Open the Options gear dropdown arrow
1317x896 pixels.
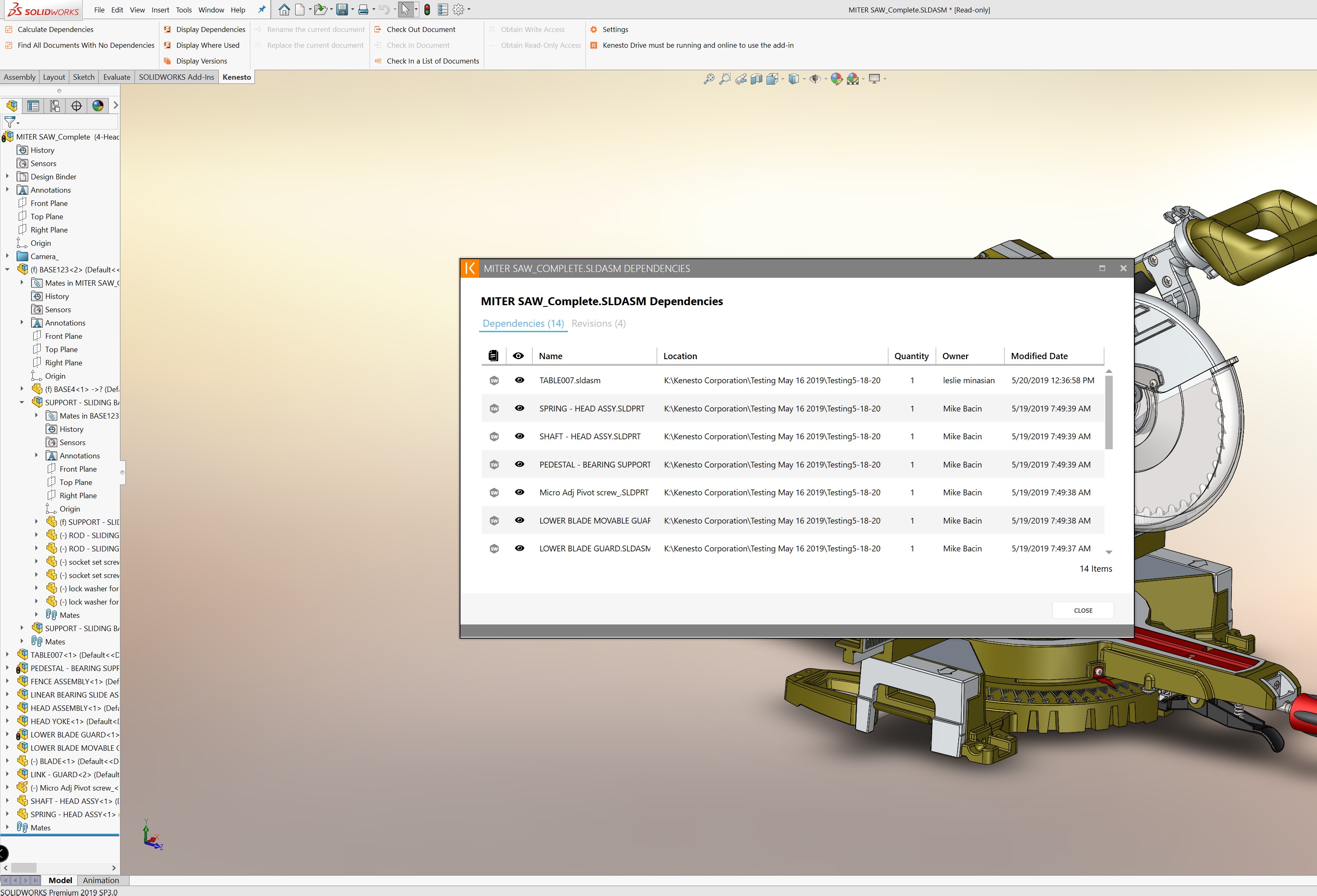pyautogui.click(x=469, y=10)
